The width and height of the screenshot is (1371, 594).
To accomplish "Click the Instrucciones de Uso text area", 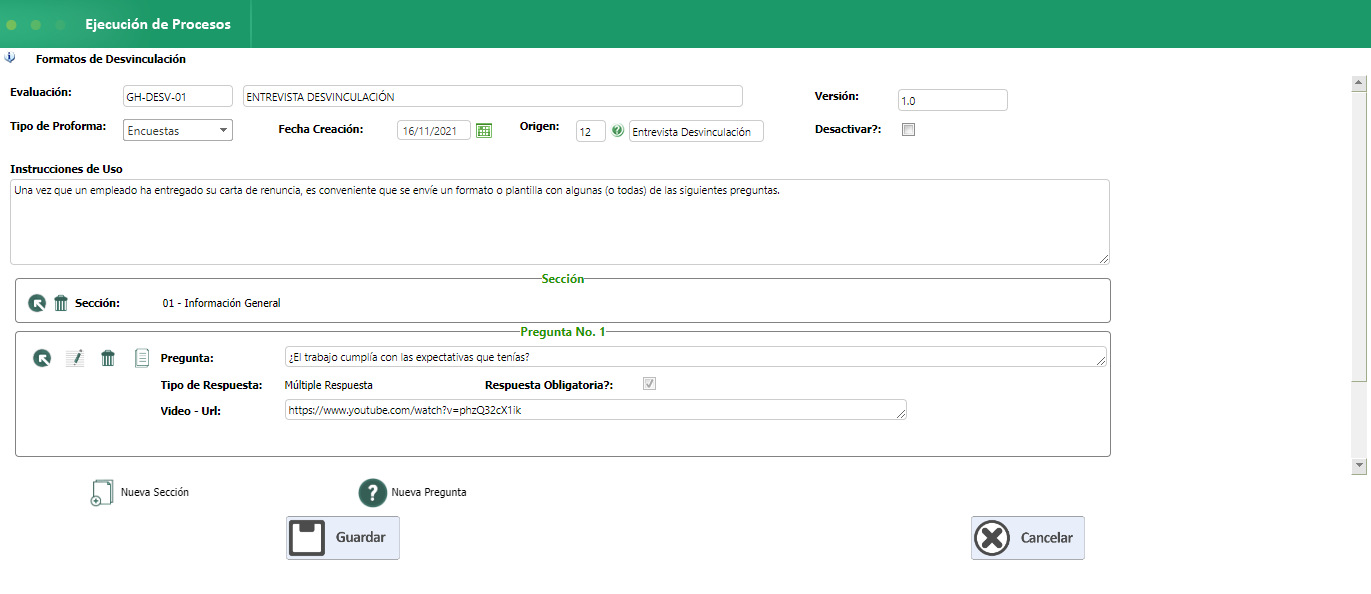I will click(560, 222).
